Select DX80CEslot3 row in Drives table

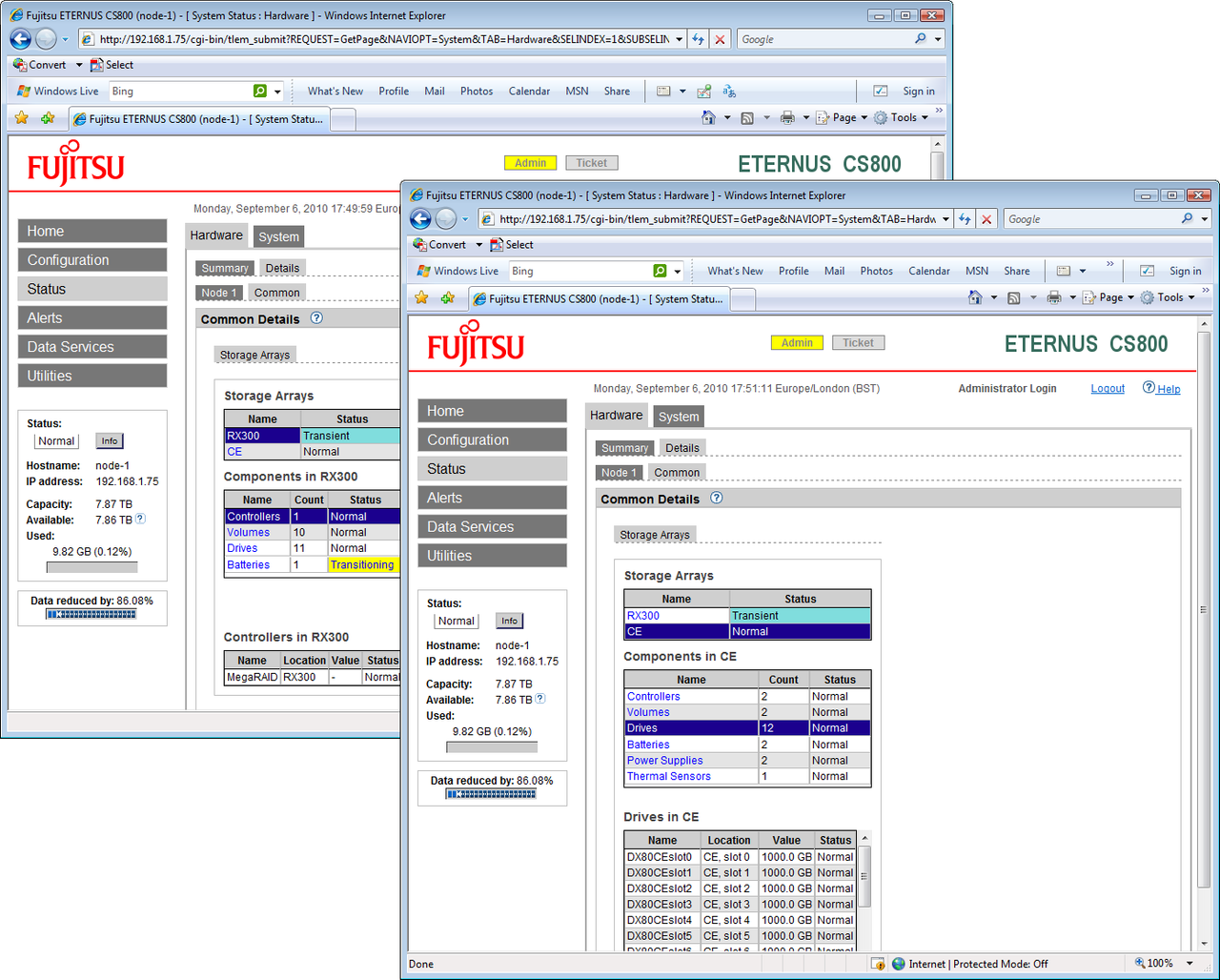[741, 904]
